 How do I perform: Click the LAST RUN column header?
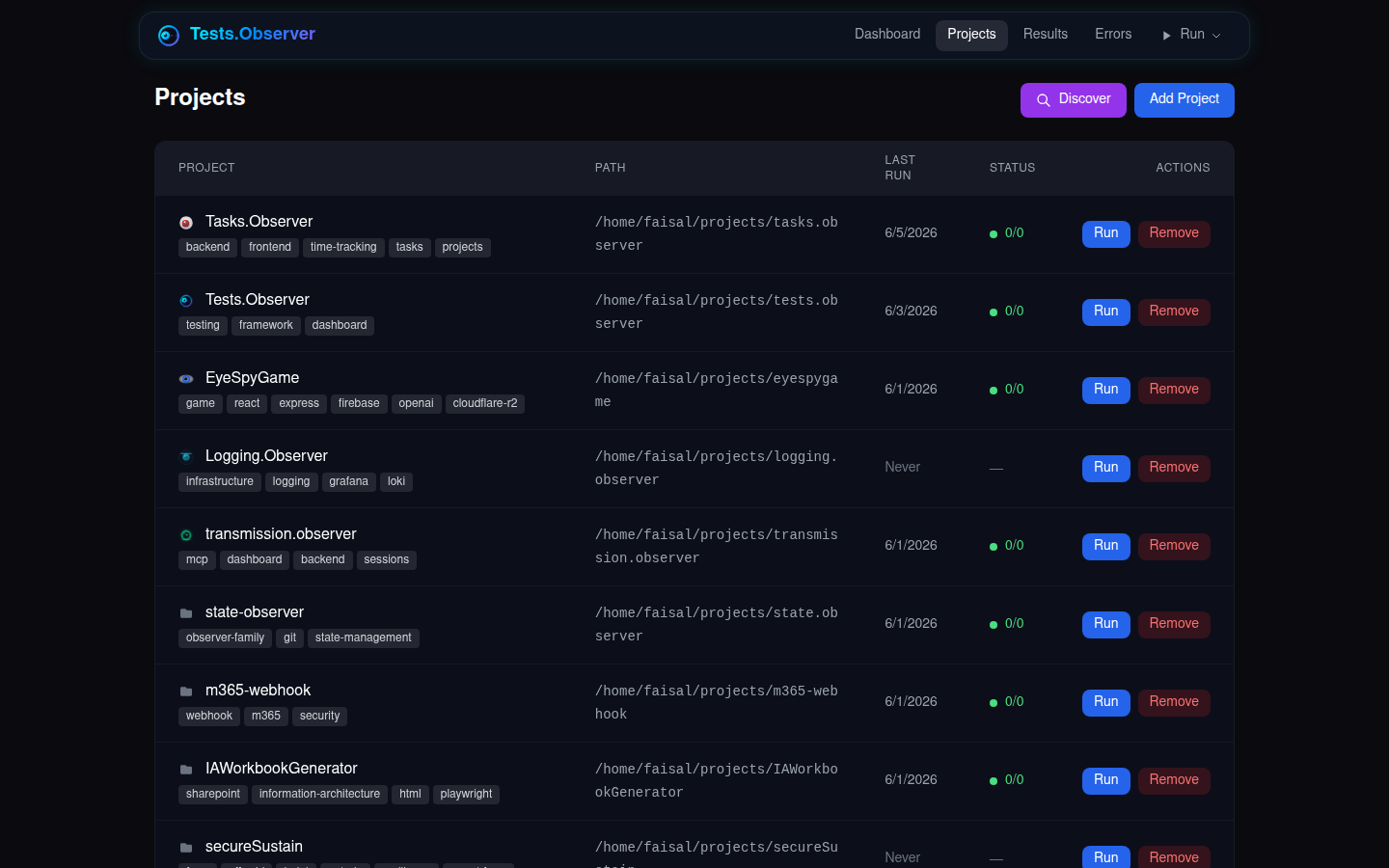[900, 168]
